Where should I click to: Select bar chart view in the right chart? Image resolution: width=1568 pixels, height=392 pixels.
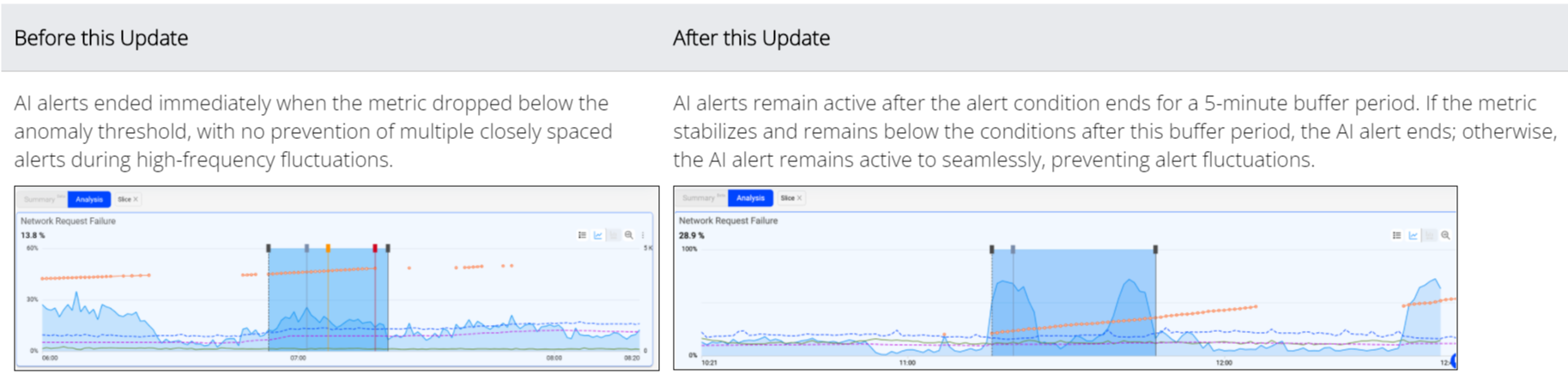pyautogui.click(x=1429, y=235)
